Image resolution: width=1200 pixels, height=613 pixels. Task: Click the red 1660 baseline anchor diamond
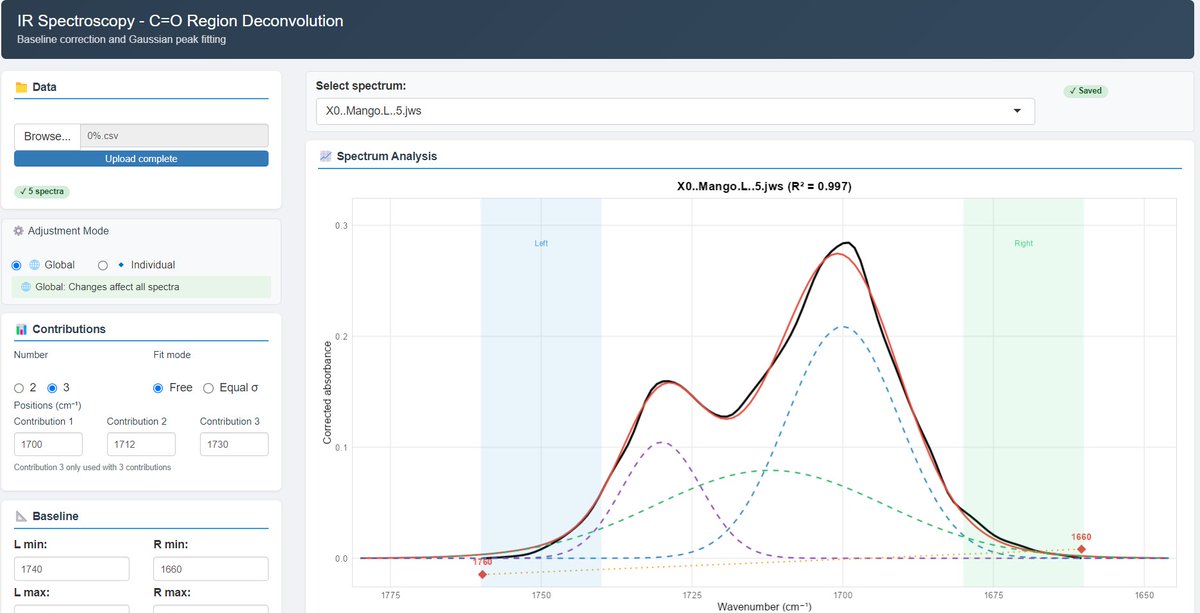(1082, 548)
